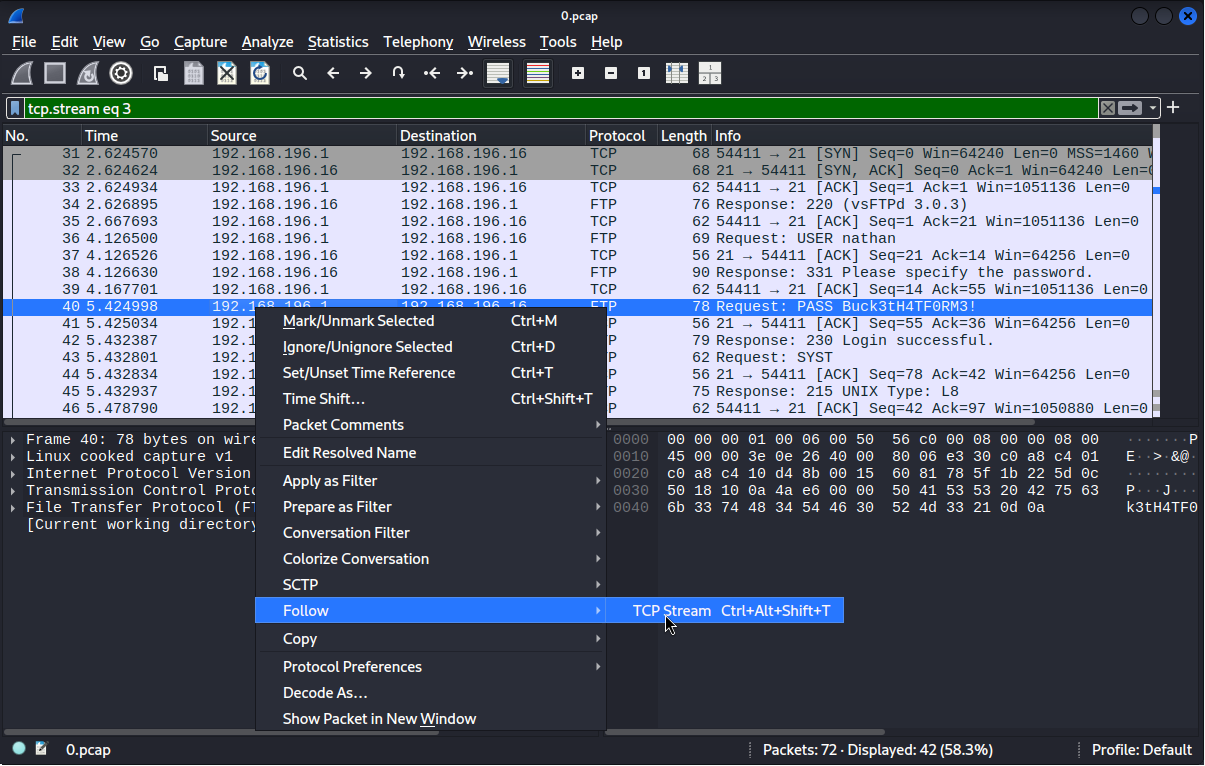Go forward in packet history with right arrow

click(366, 73)
